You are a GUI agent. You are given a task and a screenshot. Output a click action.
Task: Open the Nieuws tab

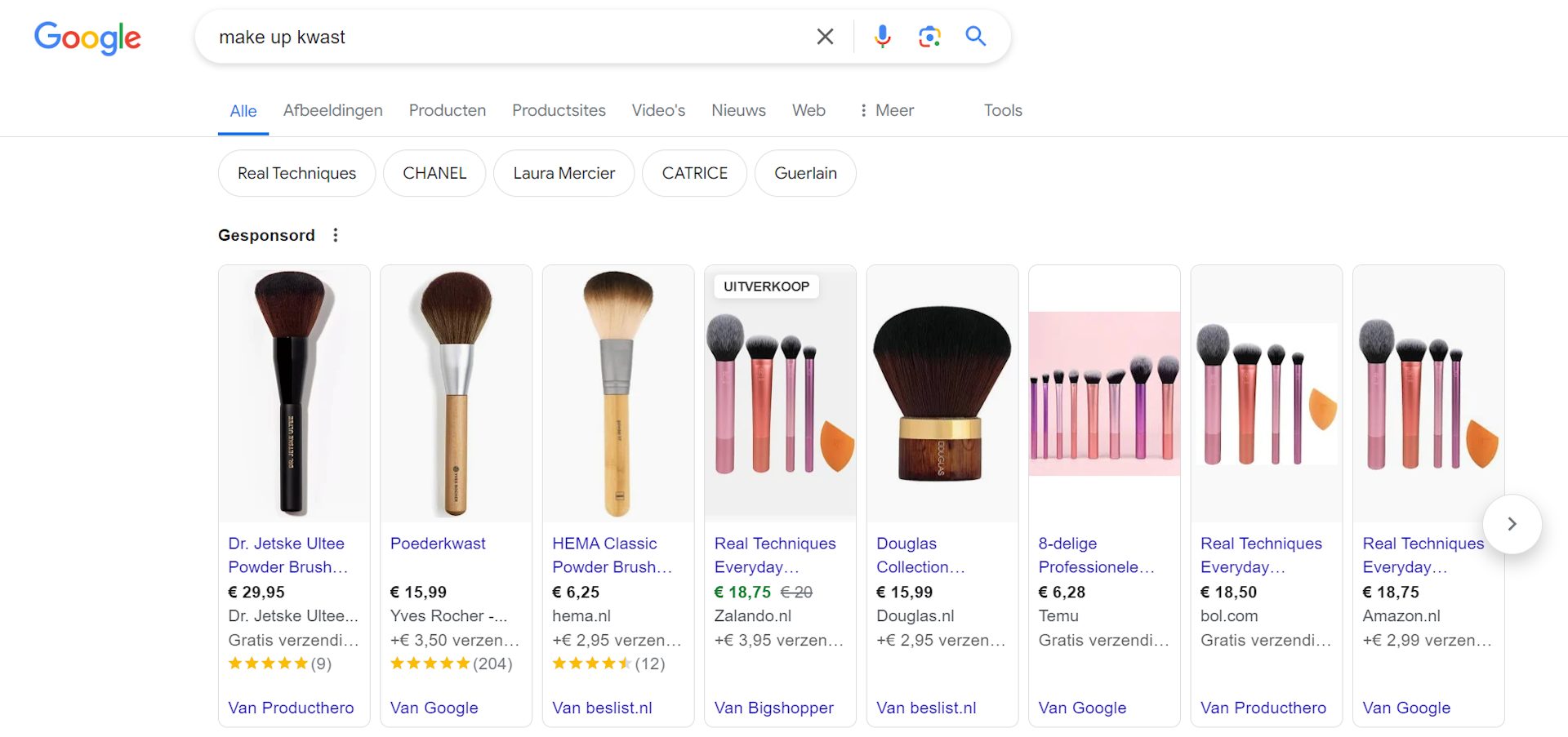(x=738, y=110)
